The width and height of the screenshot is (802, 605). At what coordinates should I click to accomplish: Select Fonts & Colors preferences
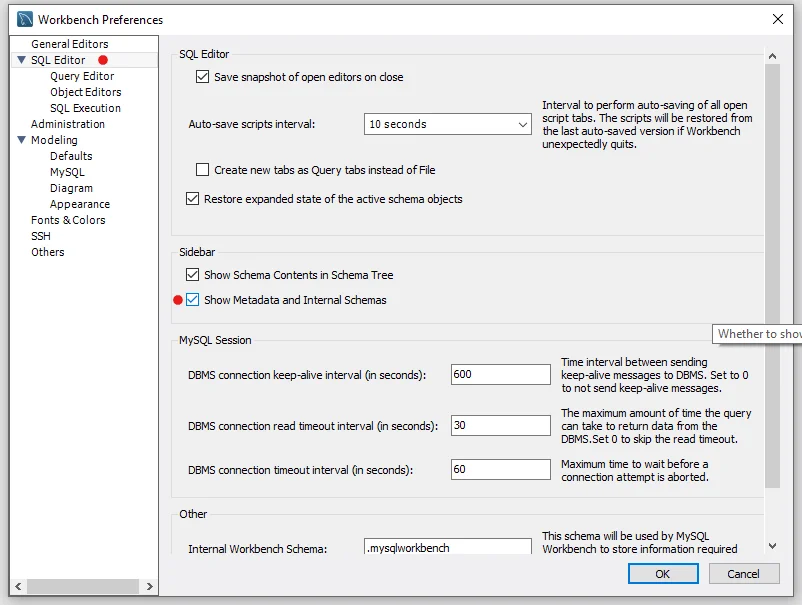tap(68, 220)
